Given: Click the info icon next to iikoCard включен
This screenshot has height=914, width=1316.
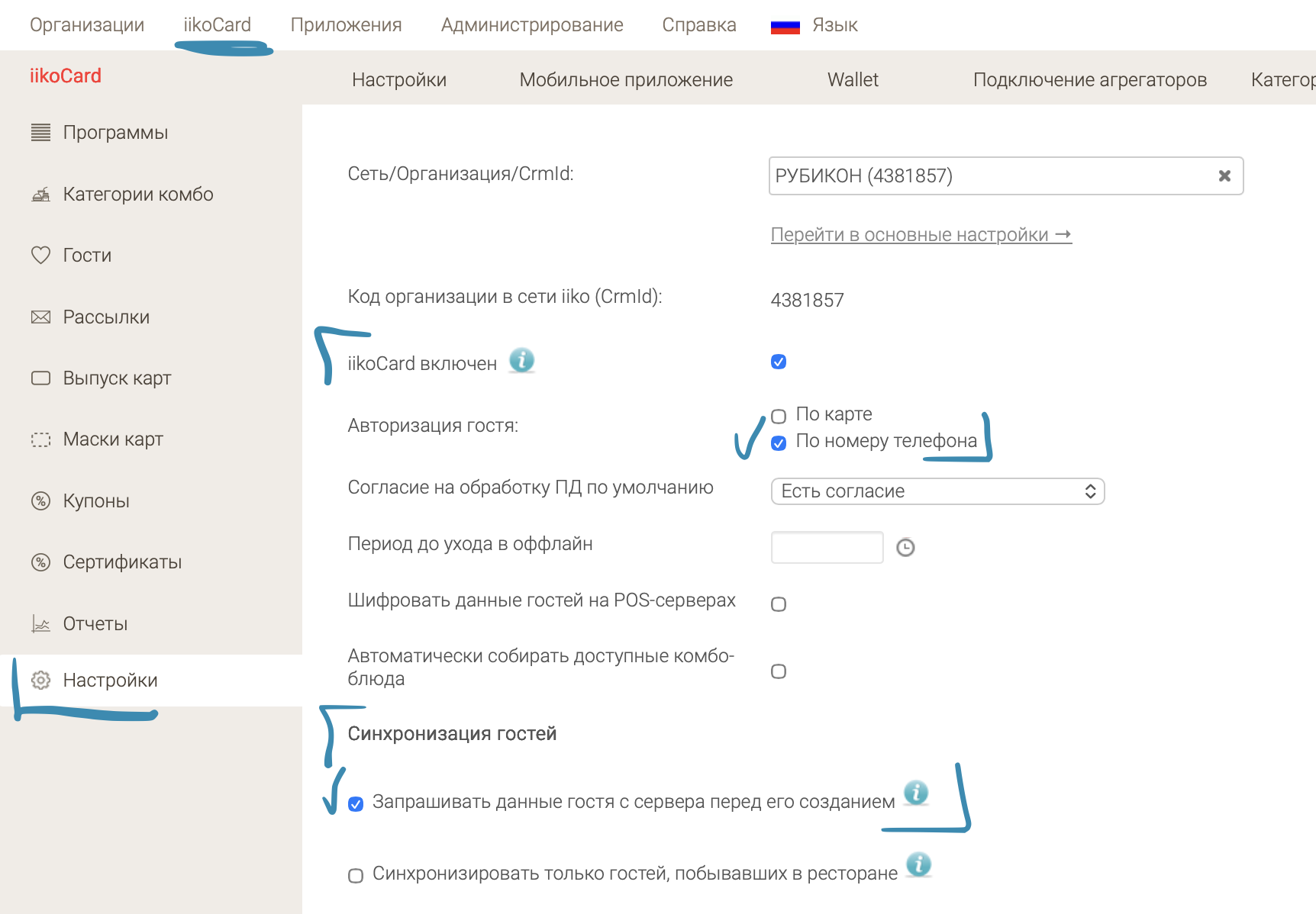Looking at the screenshot, I should pos(521,360).
